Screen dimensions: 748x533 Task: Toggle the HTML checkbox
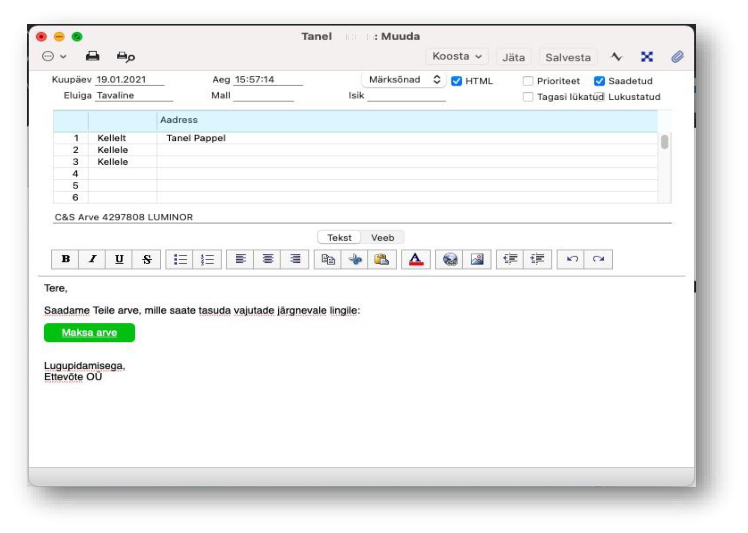pos(457,81)
